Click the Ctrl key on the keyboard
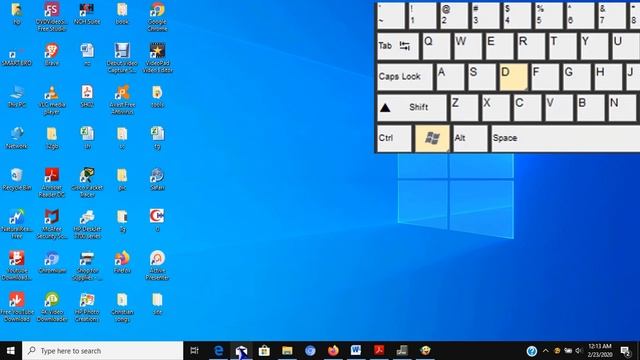Viewport: 640px width, 360px height. 394,138
